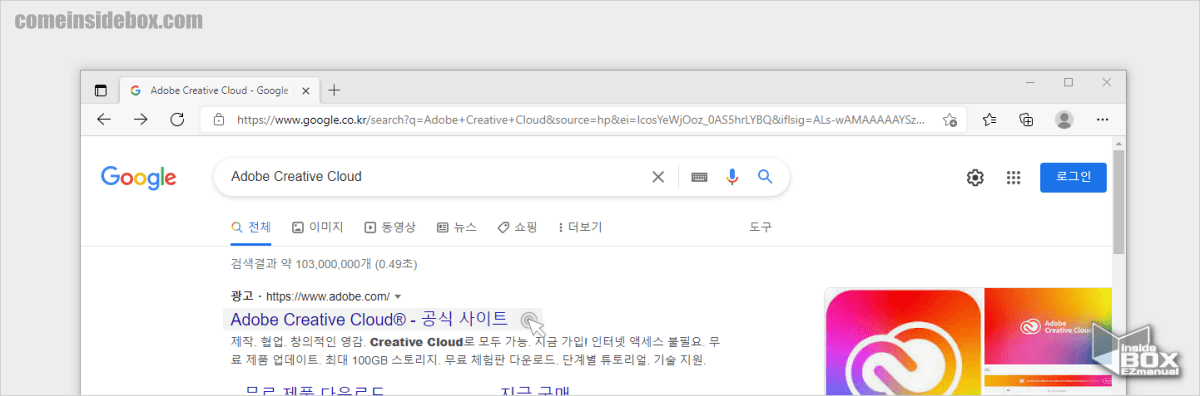Reload the current page
The width and height of the screenshot is (1200, 396).
point(177,119)
